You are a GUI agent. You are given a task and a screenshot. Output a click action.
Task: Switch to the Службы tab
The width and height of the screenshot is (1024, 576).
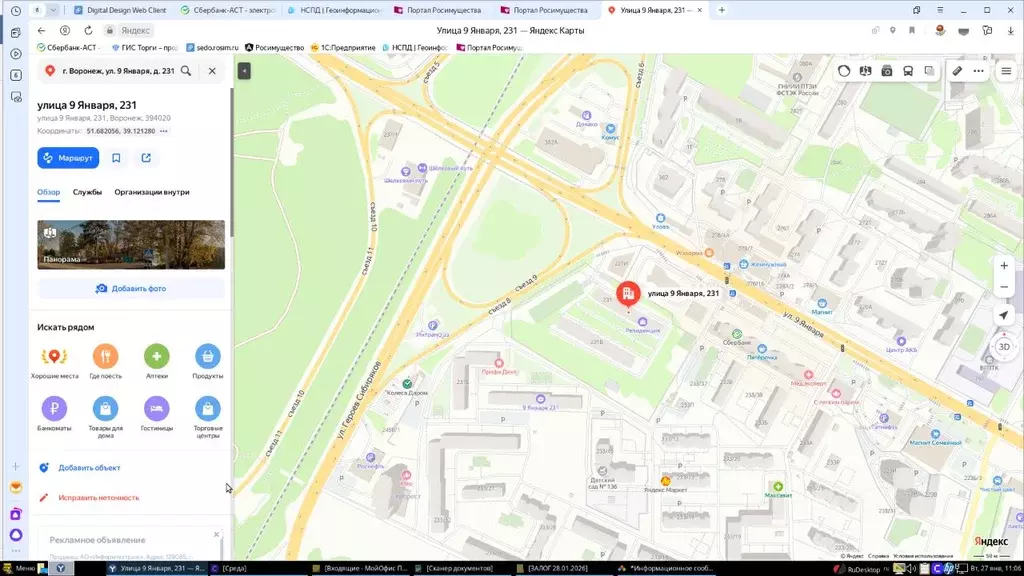pos(87,192)
